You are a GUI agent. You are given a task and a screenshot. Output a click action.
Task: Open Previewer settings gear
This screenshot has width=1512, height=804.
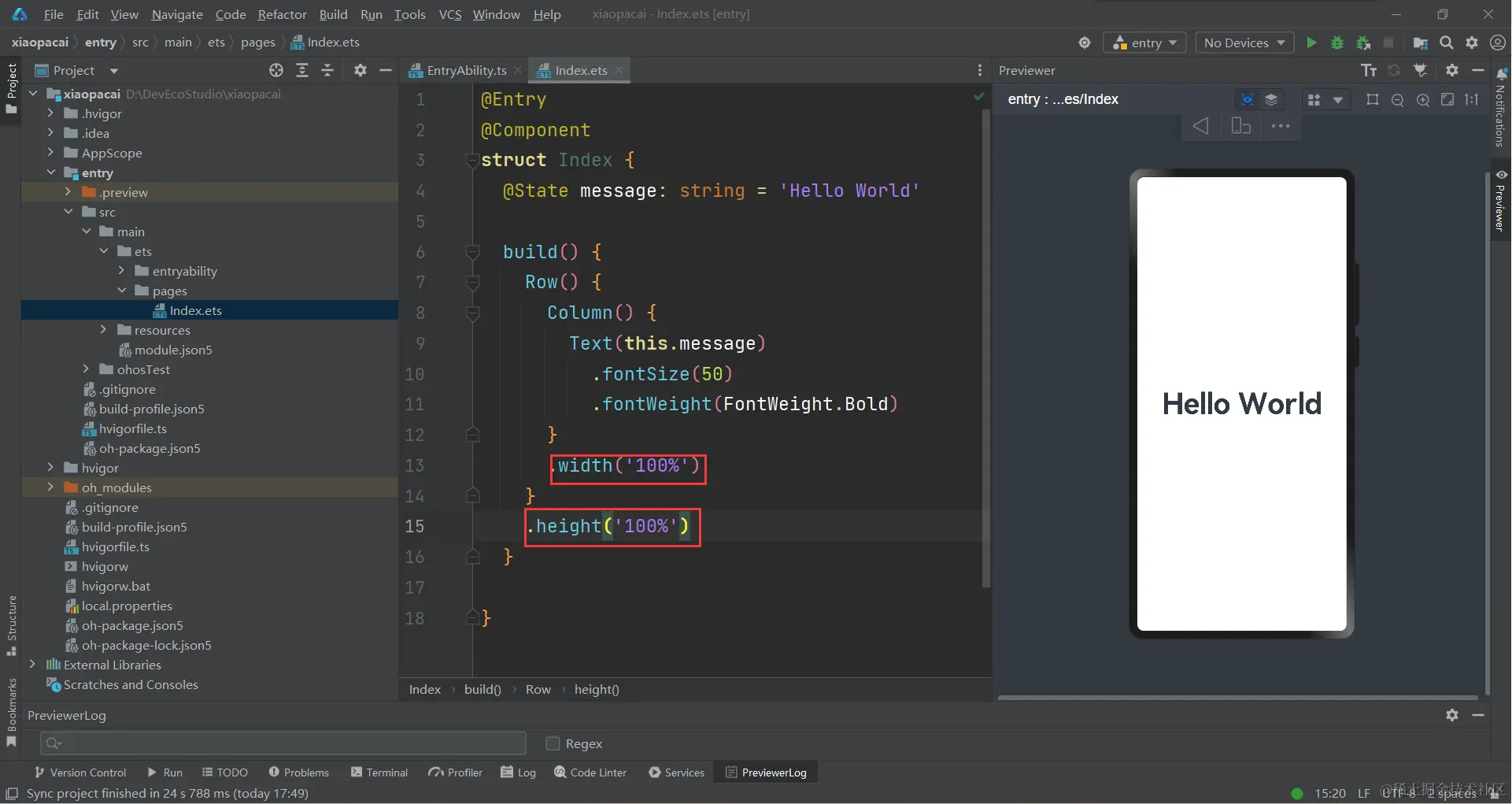tap(1452, 70)
